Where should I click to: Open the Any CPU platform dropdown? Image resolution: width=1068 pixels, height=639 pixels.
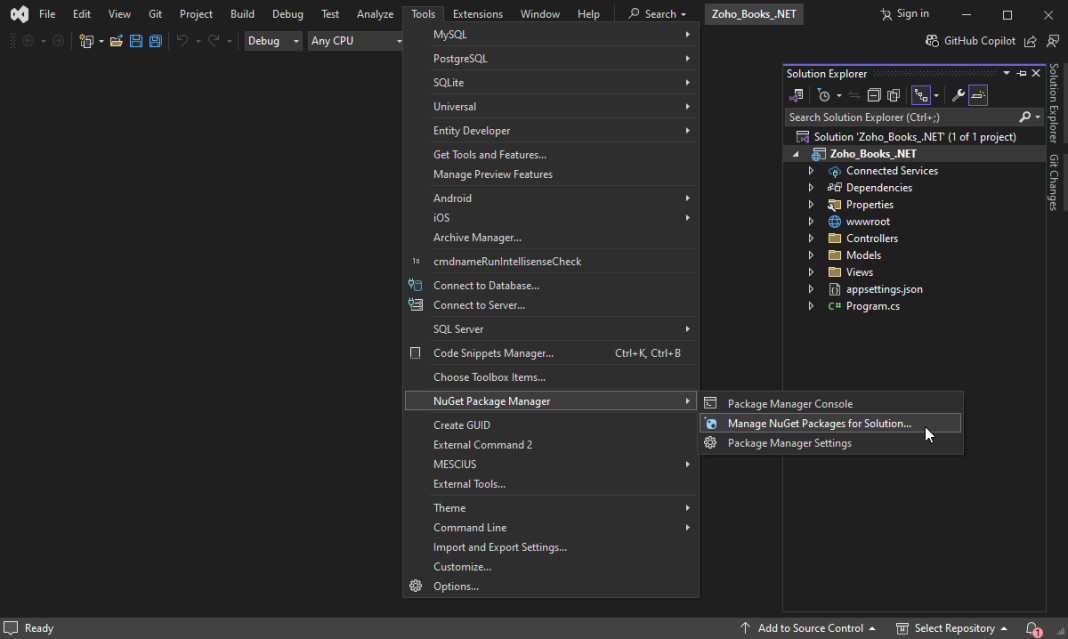click(355, 41)
